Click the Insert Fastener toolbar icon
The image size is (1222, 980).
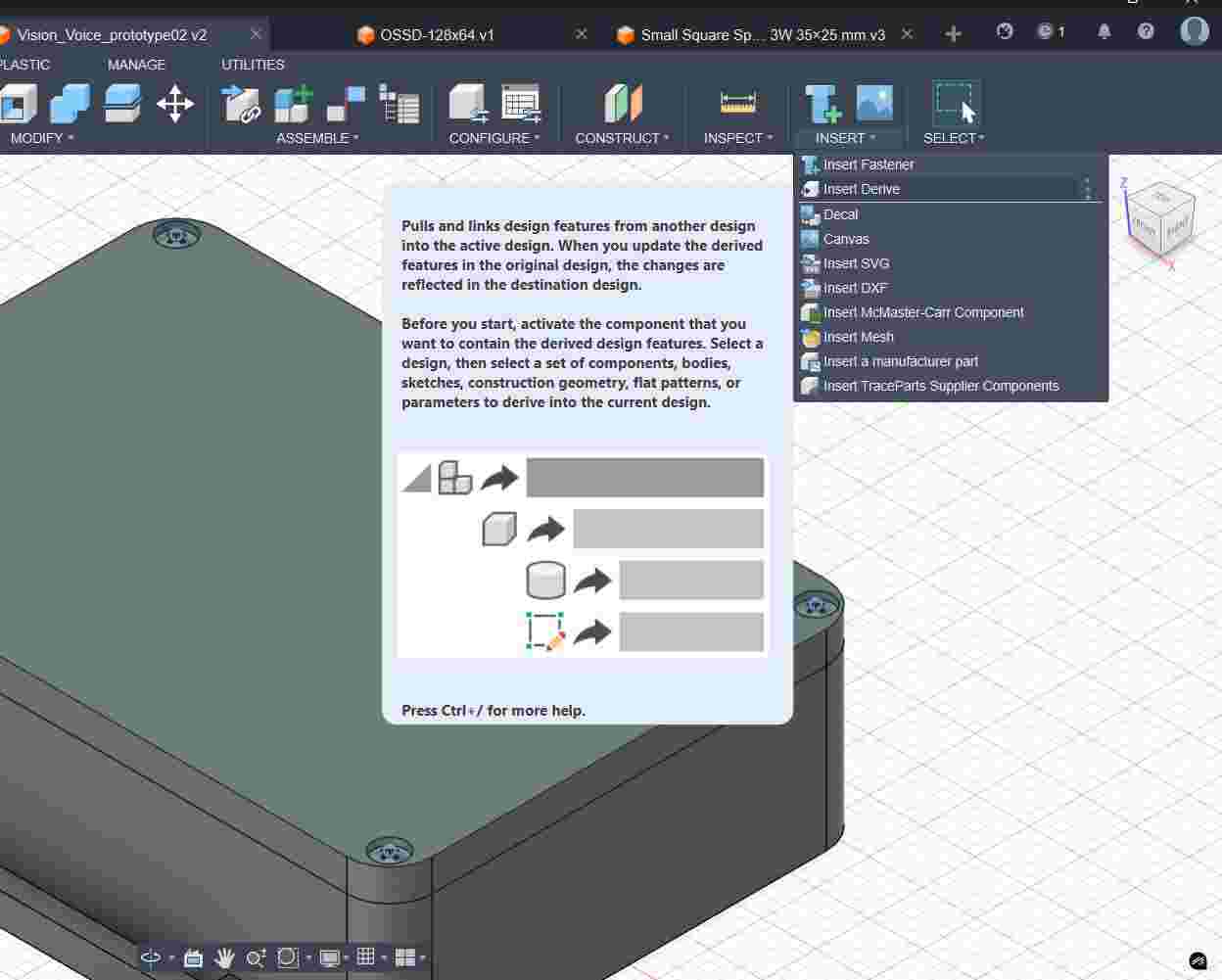coord(822,103)
